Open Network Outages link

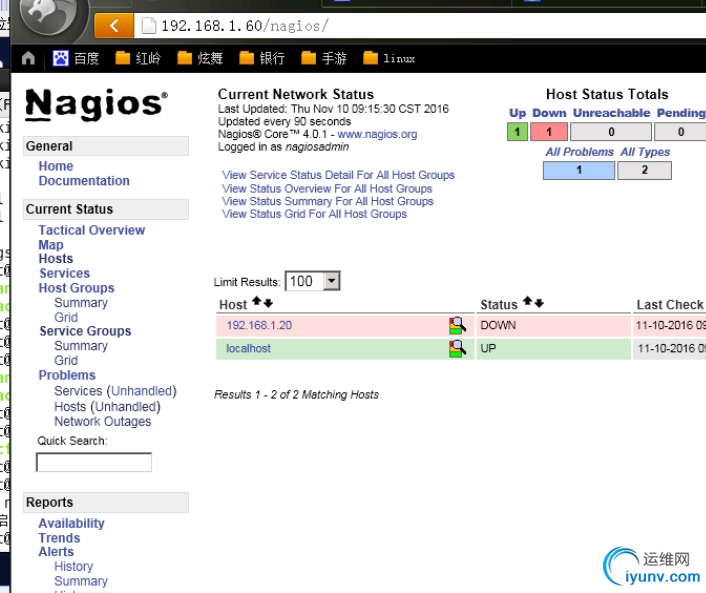pos(103,421)
